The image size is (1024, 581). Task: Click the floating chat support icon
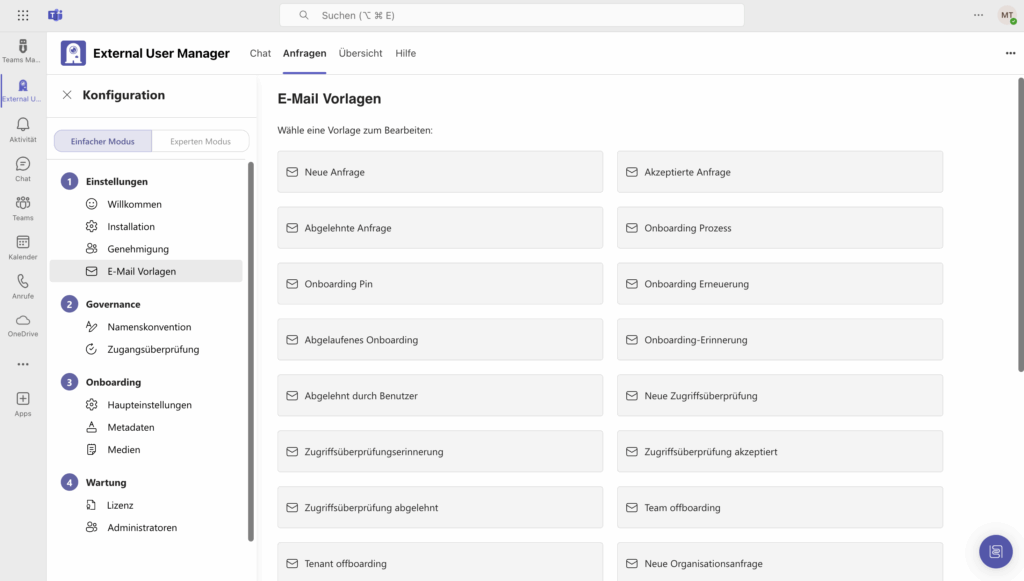pos(994,551)
